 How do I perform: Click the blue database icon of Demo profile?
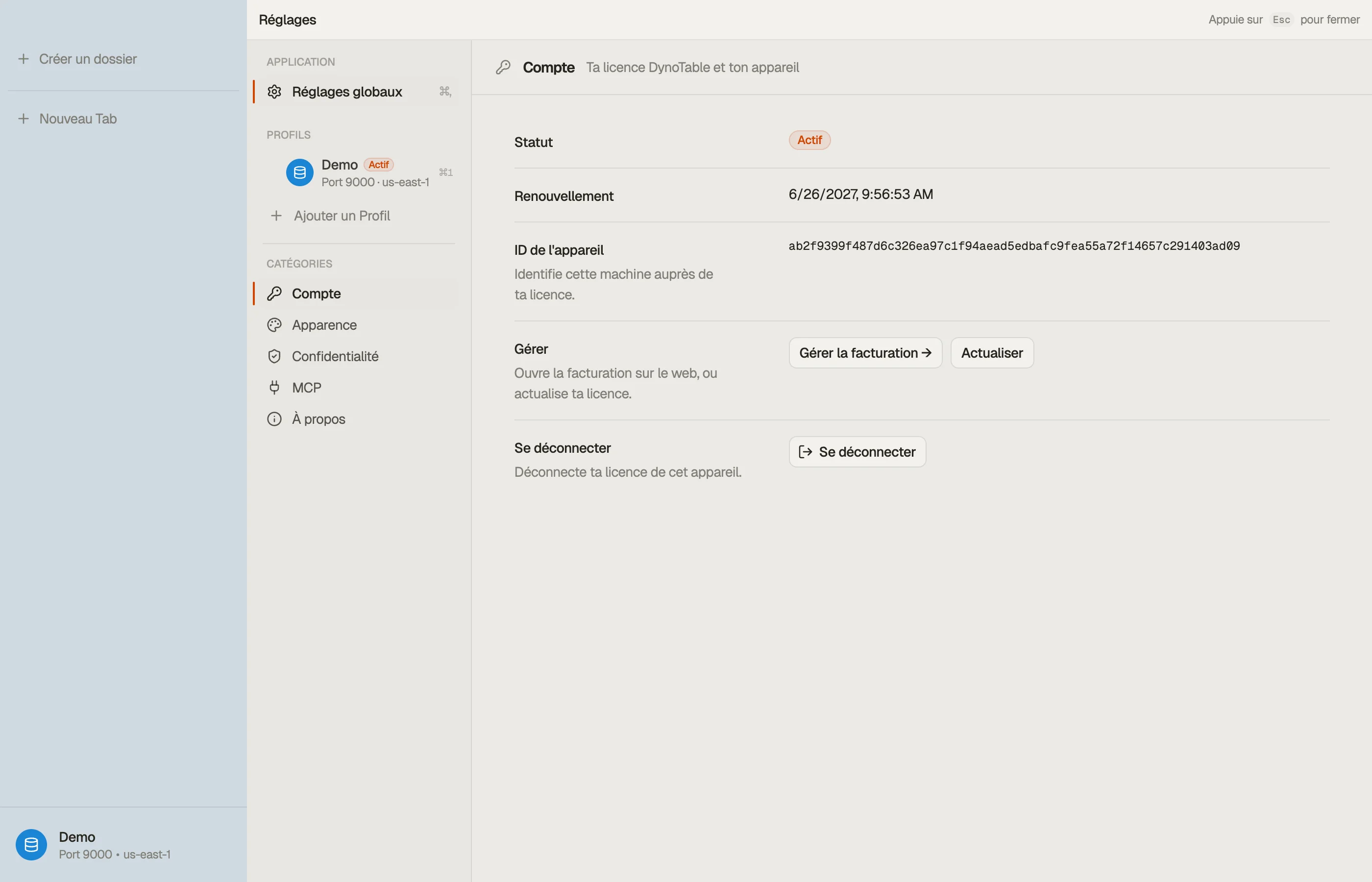tap(299, 172)
